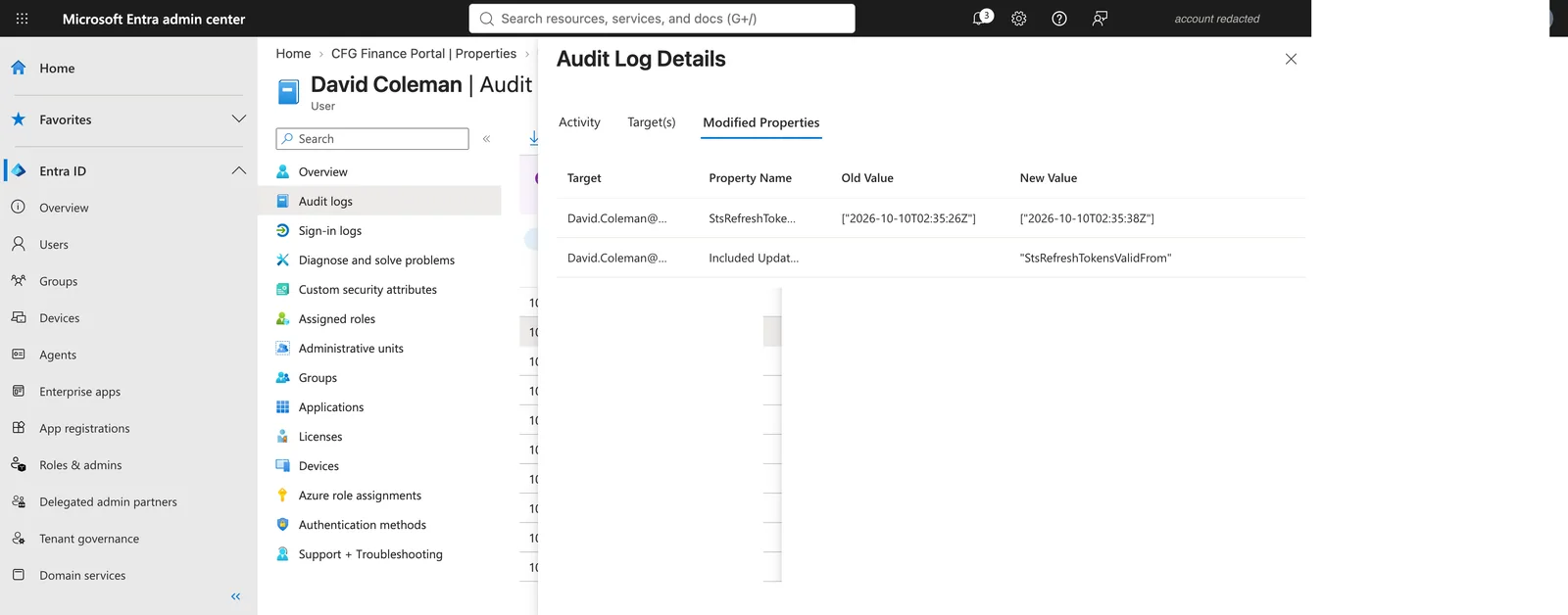Image resolution: width=1568 pixels, height=615 pixels.
Task: Switch to the Target(s) tab
Action: (x=652, y=122)
